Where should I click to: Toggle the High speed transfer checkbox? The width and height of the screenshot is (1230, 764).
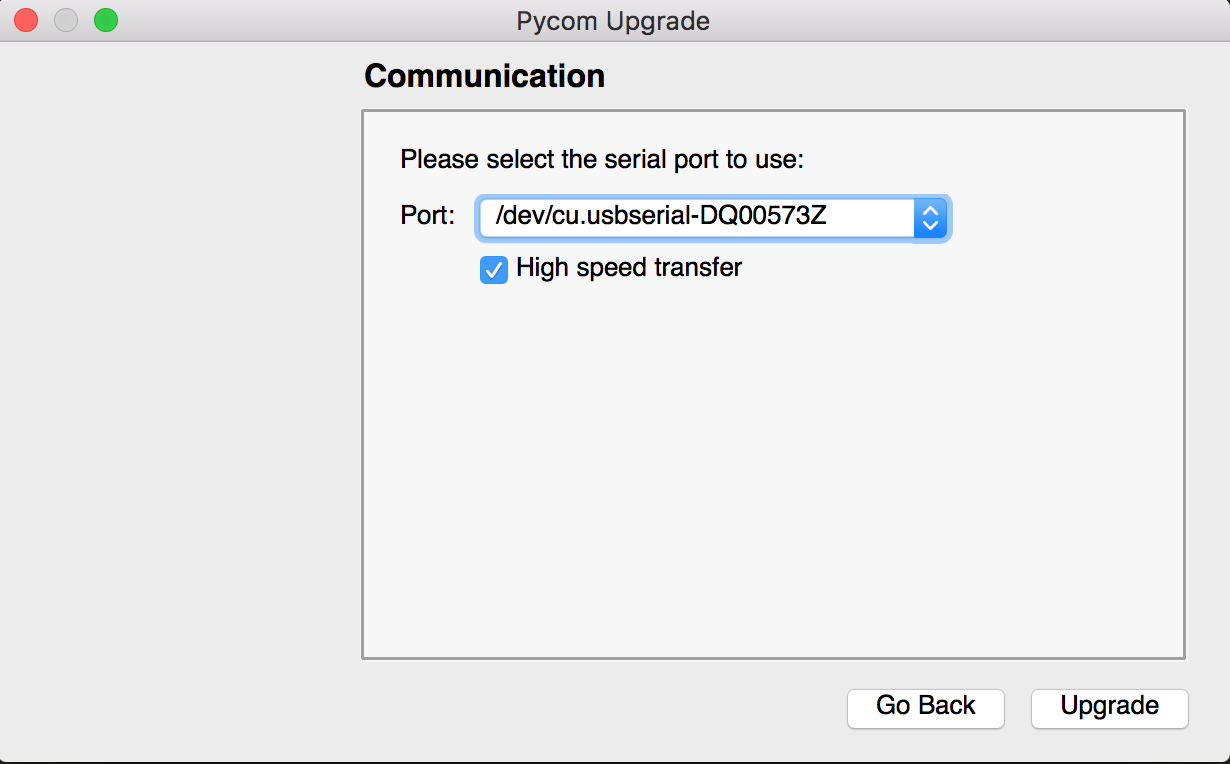tap(494, 270)
